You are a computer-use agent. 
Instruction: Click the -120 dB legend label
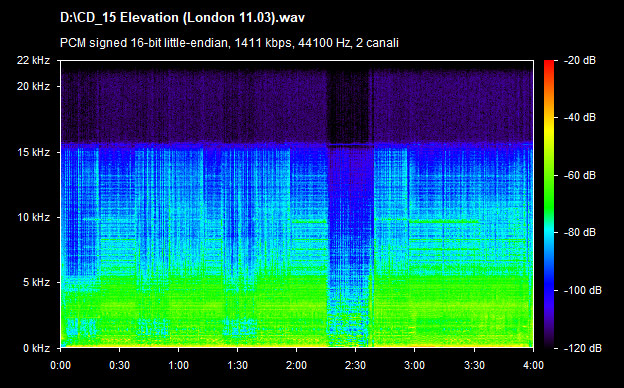[x=583, y=348]
